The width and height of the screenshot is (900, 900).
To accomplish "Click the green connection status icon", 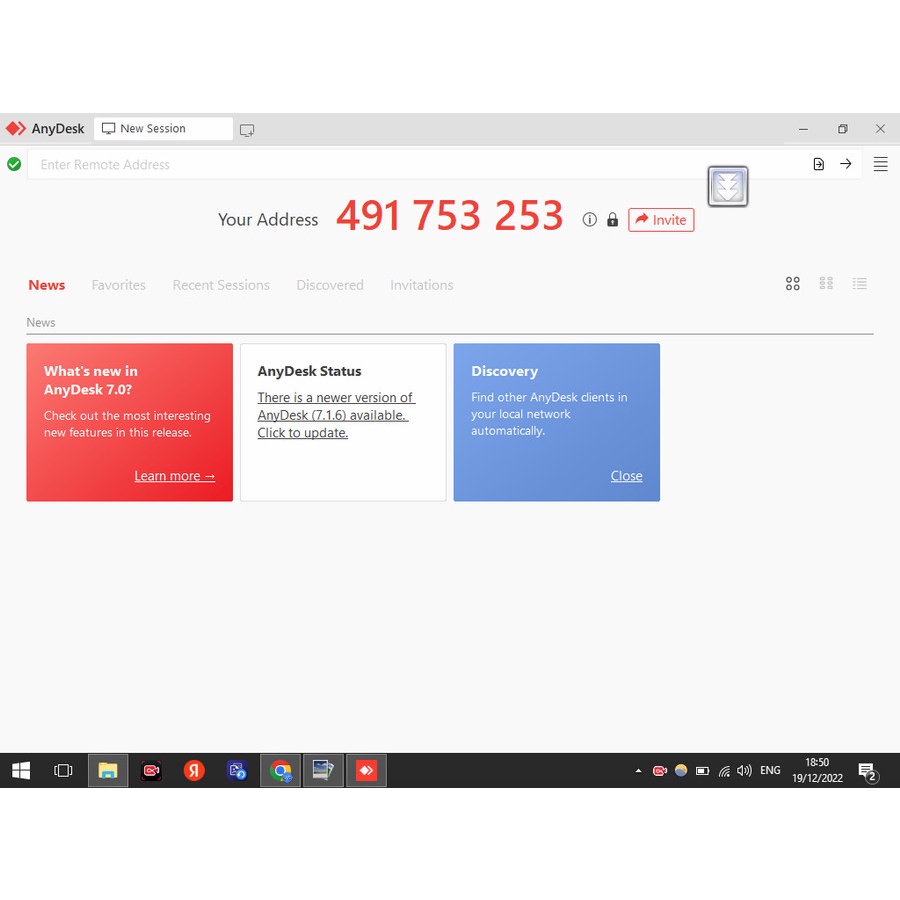I will coord(14,165).
